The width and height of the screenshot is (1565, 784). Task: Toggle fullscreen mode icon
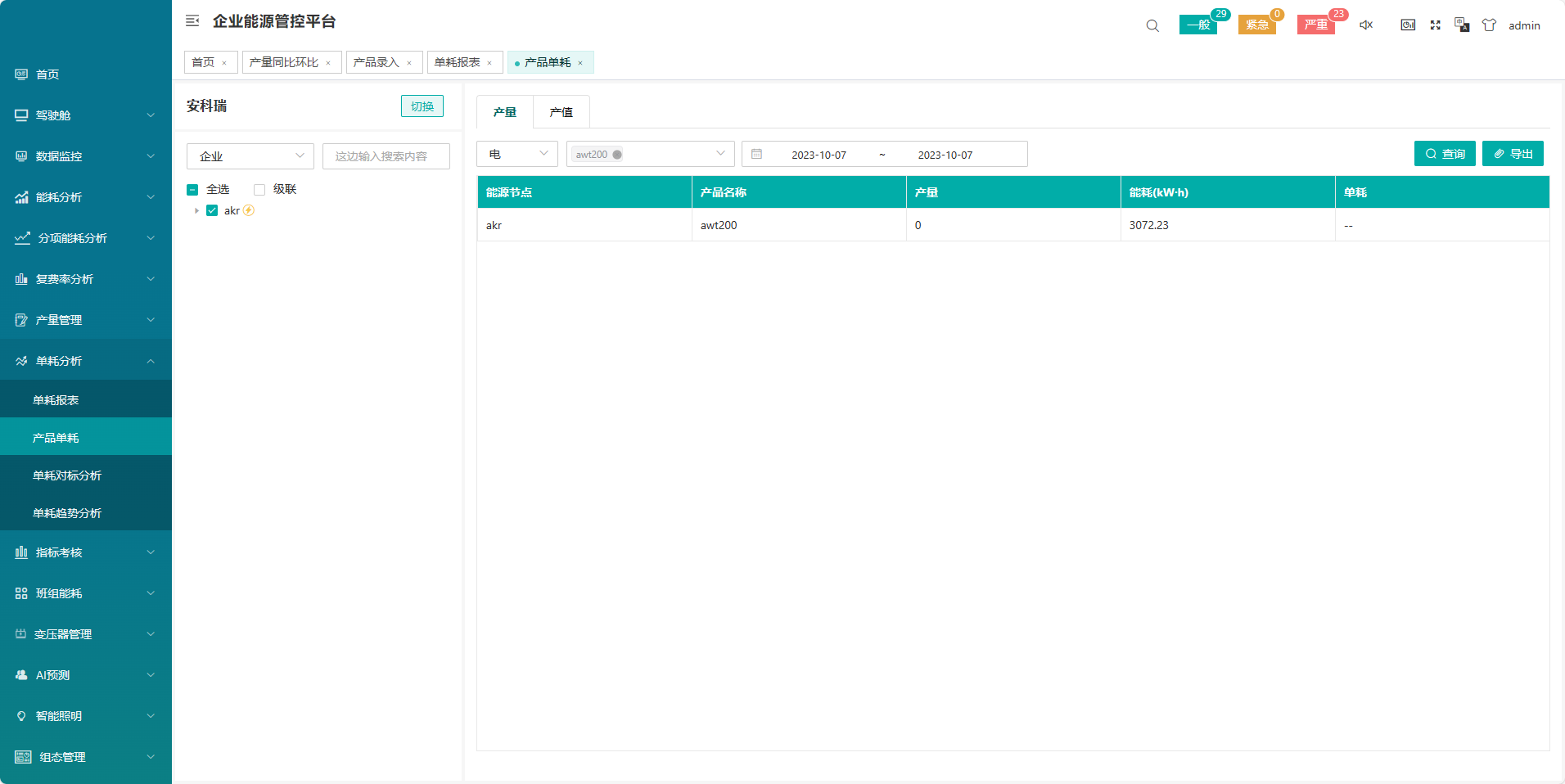click(x=1435, y=25)
